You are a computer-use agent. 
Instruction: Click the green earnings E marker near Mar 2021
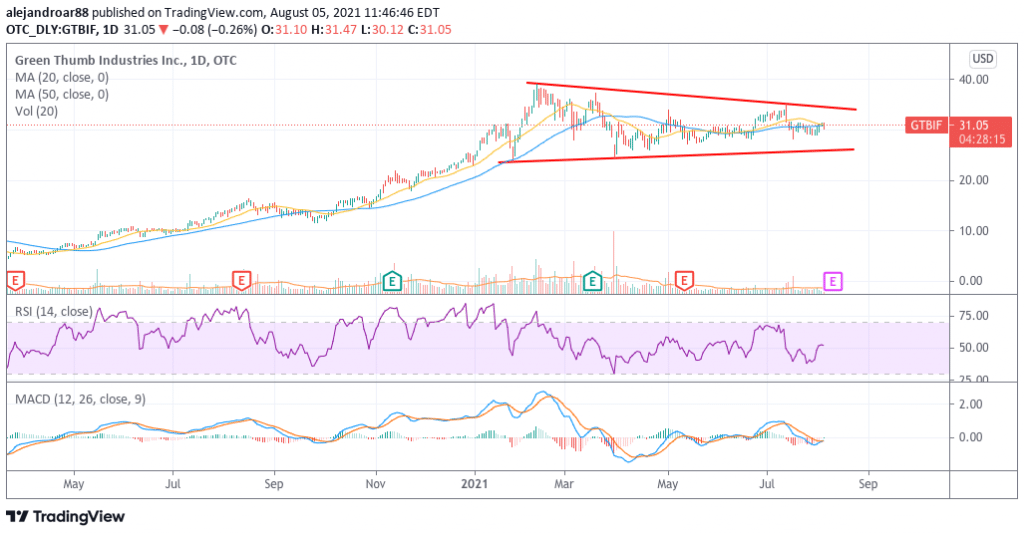pyautogui.click(x=592, y=282)
